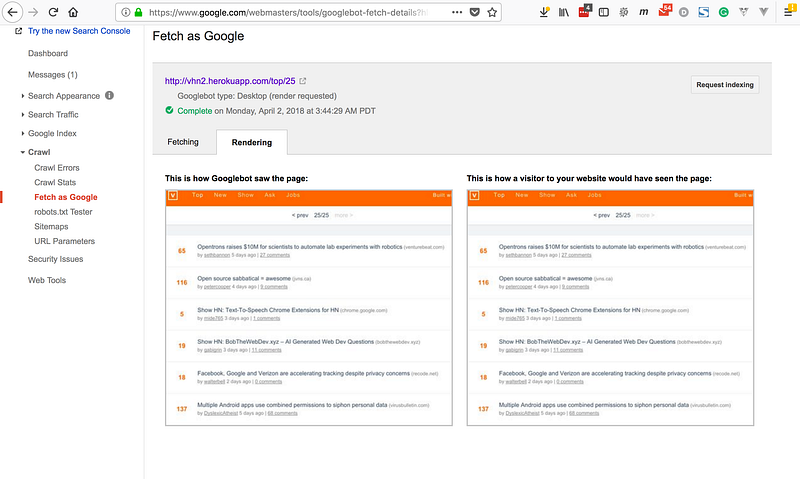The image size is (800, 479).
Task: Click the visitor 'would have seen the page' heading
Action: pyautogui.click(x=589, y=179)
